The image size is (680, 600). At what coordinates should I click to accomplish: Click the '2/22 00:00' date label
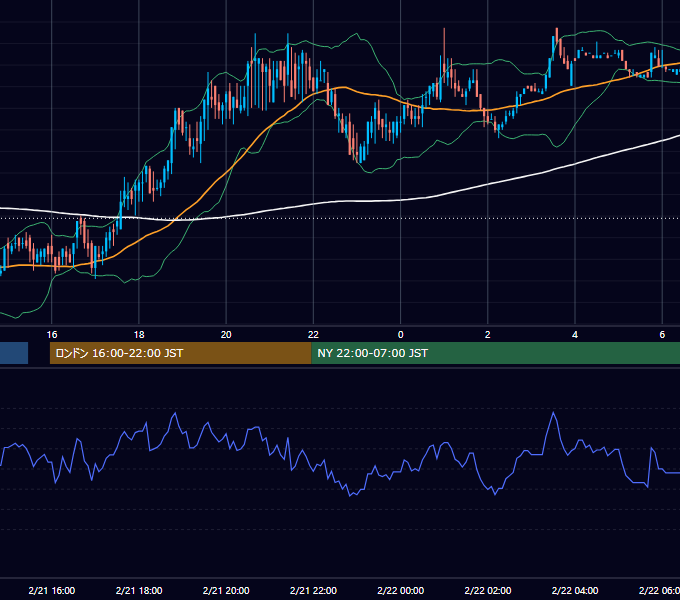[x=400, y=590]
